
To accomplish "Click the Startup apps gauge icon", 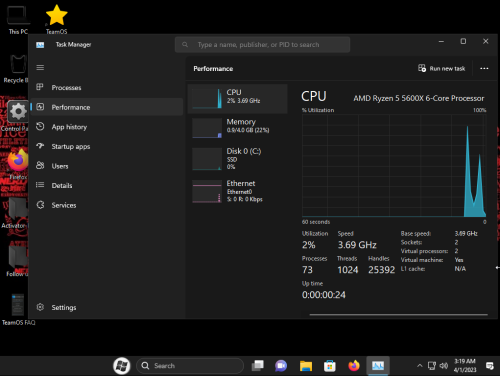I will [x=40, y=146].
